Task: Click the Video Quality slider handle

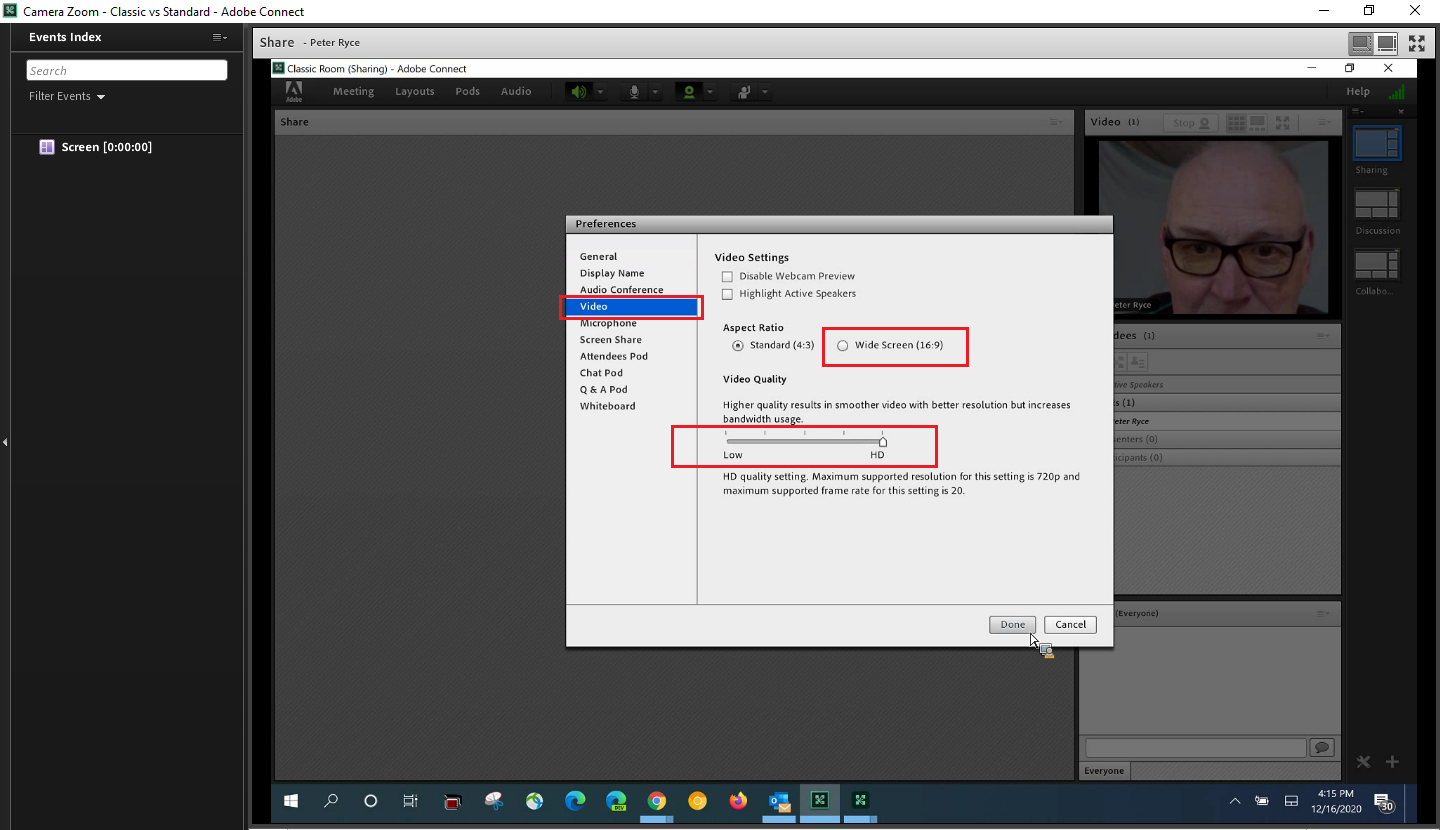Action: (x=882, y=441)
